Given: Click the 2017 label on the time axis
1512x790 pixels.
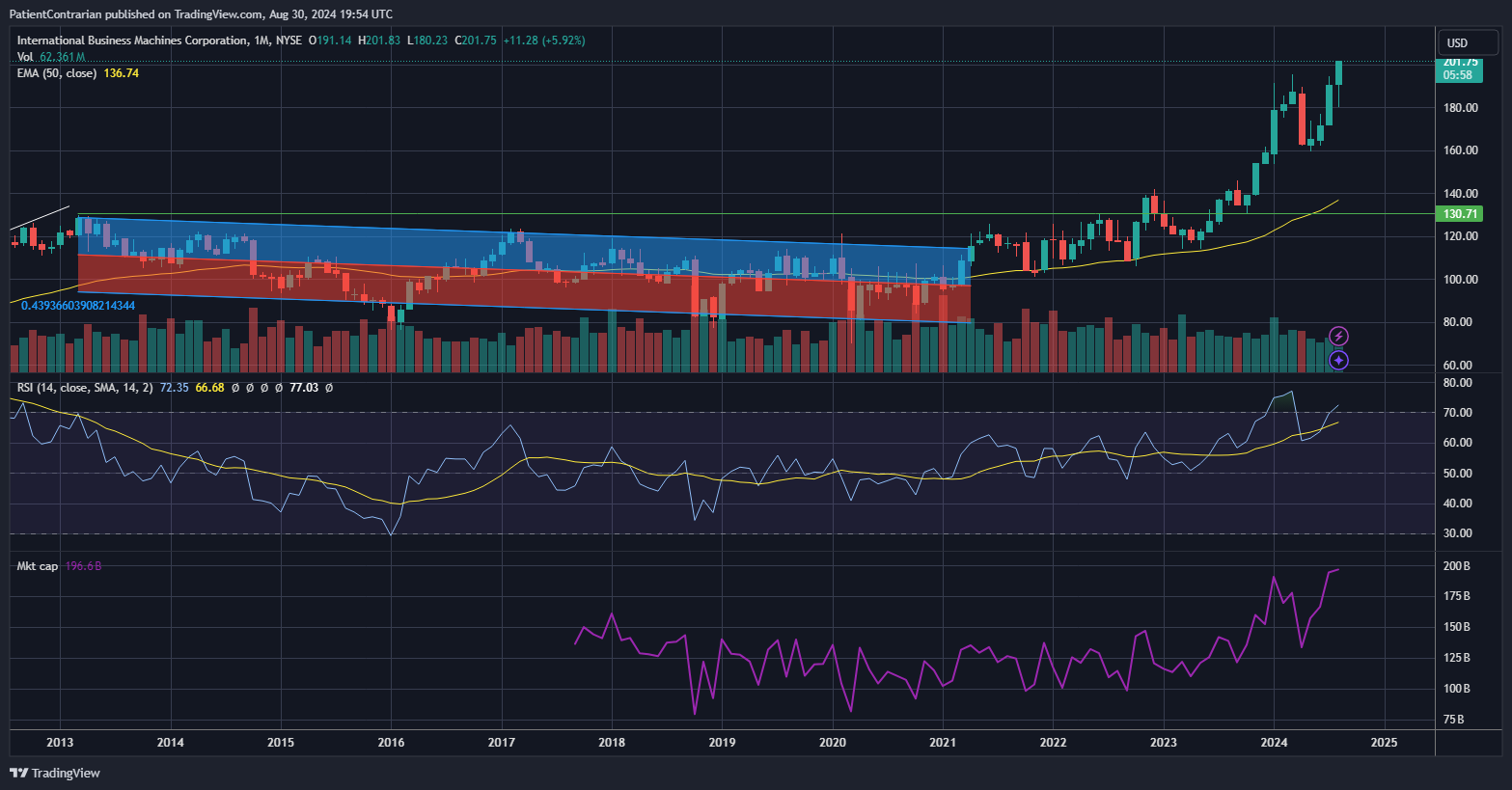Looking at the screenshot, I should tap(502, 743).
